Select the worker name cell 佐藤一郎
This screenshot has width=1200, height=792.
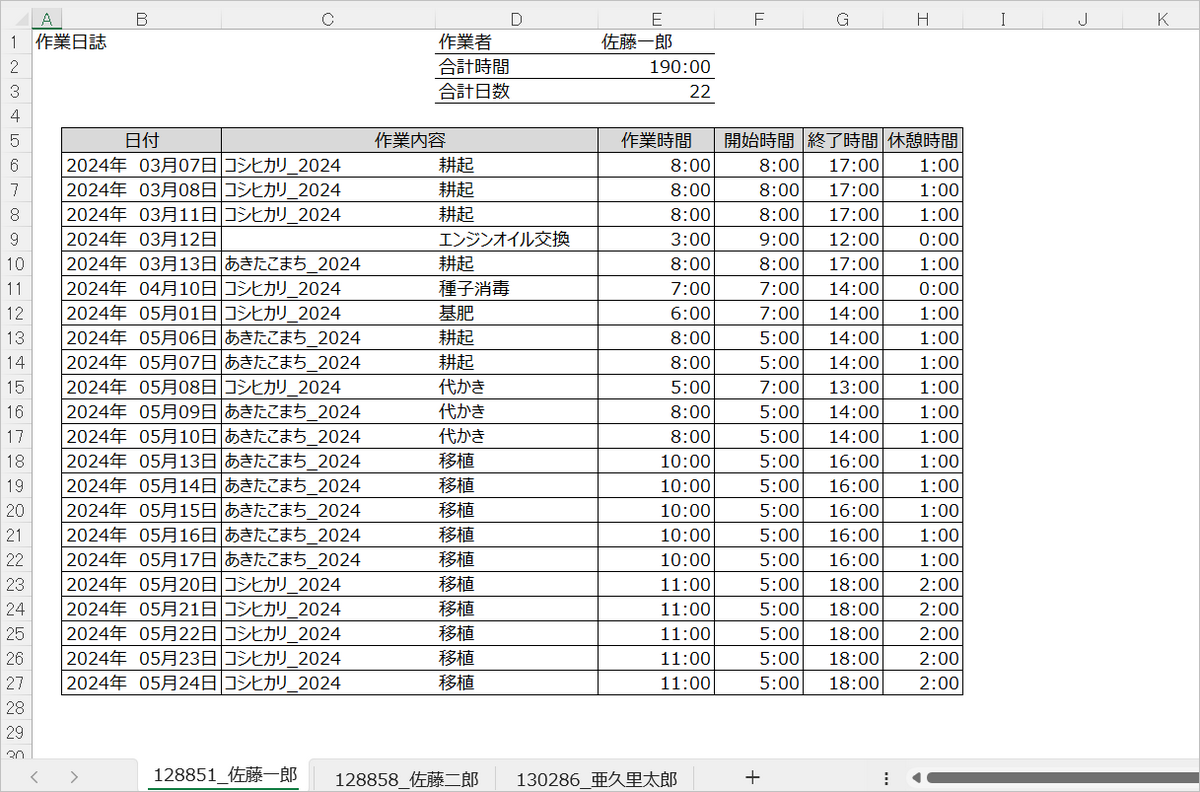(656, 42)
